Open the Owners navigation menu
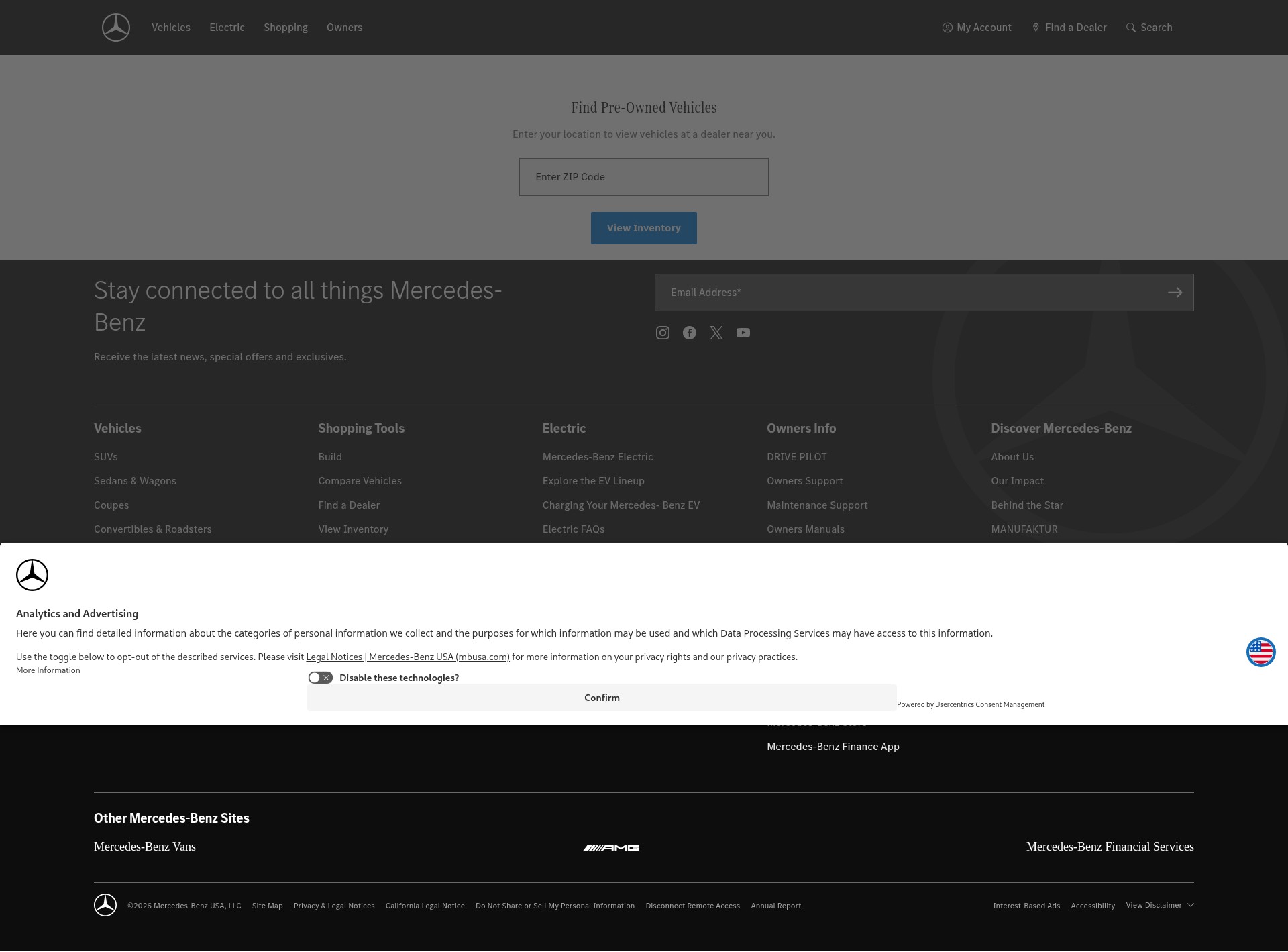This screenshot has width=1288, height=952. (344, 28)
